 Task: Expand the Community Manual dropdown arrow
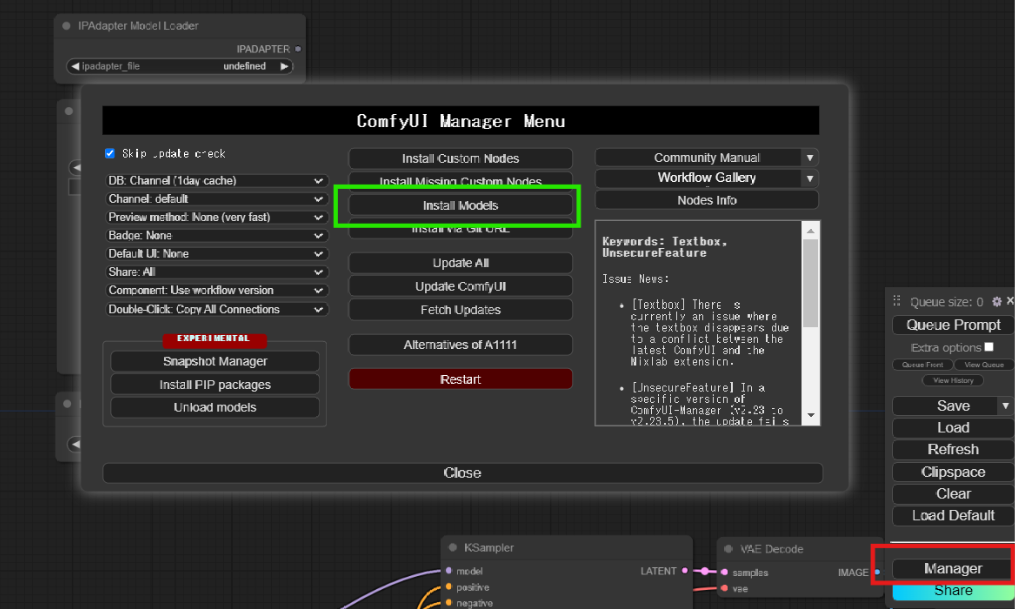(810, 157)
